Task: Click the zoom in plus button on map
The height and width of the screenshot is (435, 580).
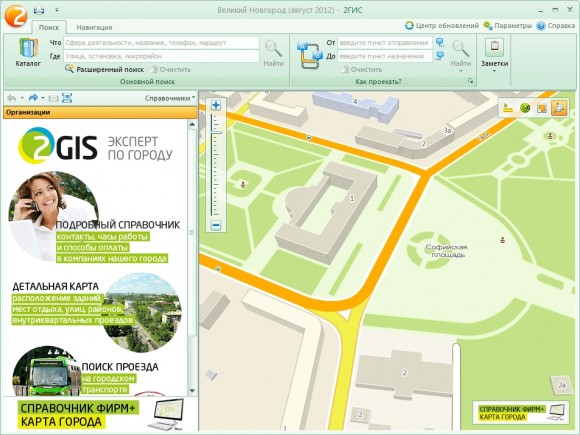Action: tap(216, 105)
